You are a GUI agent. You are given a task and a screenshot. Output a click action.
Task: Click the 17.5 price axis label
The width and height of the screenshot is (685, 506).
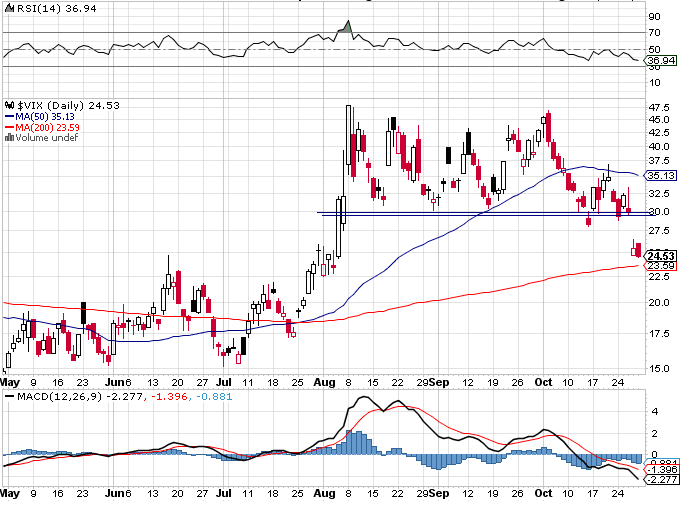coord(659,334)
